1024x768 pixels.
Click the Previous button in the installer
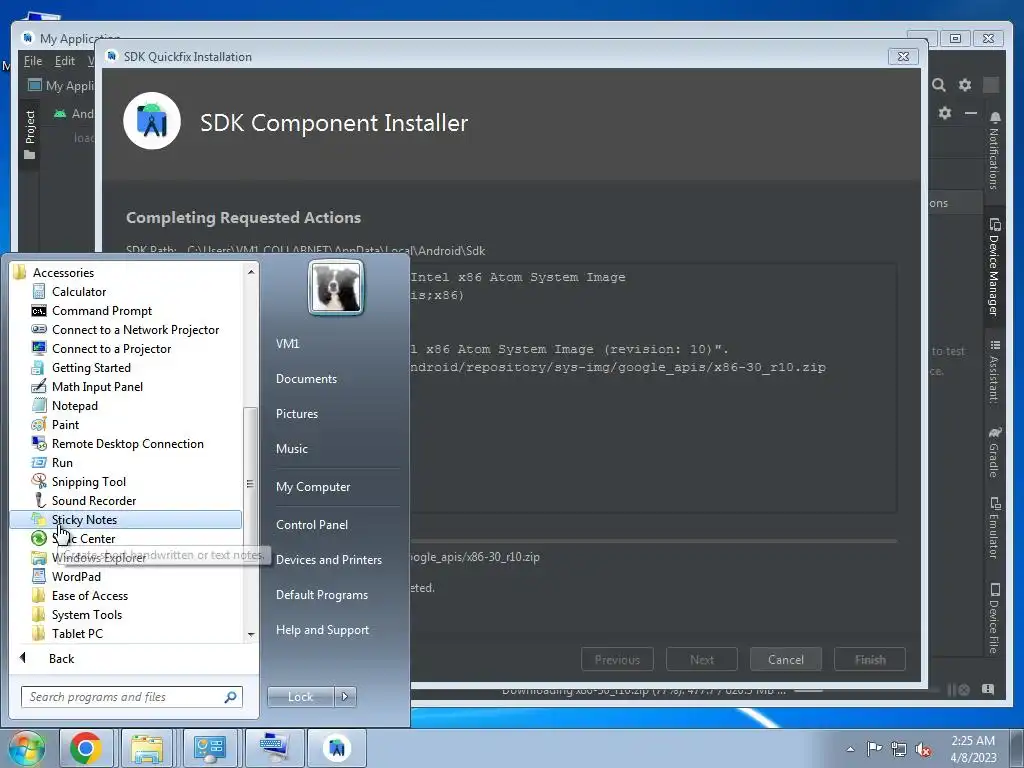coord(617,660)
